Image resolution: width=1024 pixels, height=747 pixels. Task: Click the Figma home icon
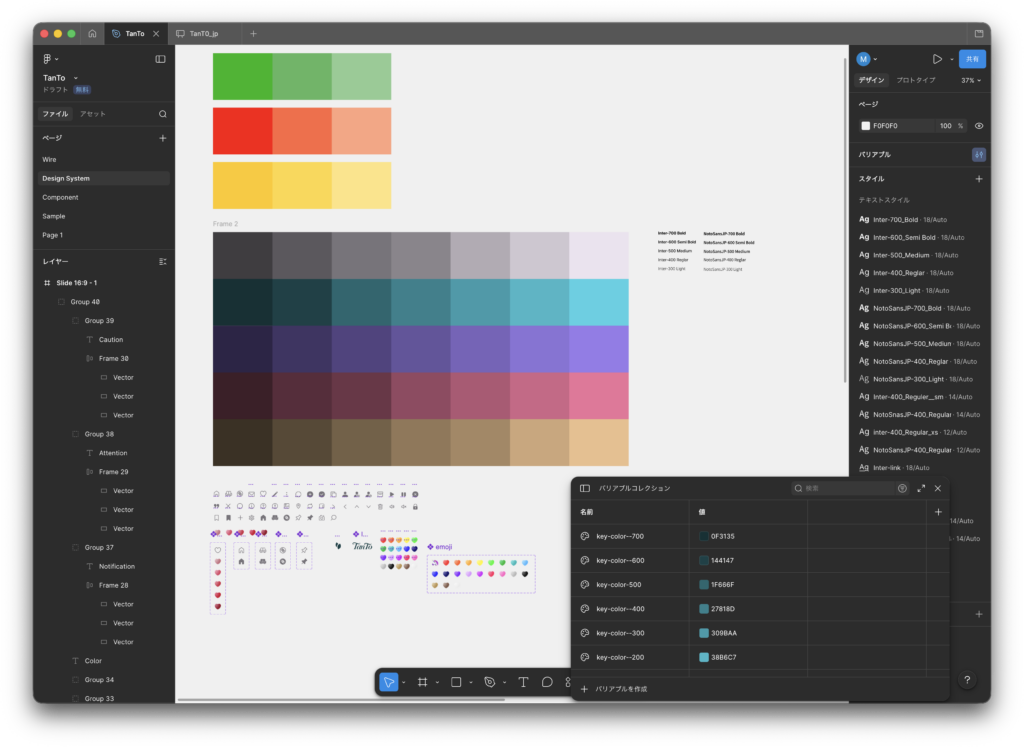tap(92, 33)
